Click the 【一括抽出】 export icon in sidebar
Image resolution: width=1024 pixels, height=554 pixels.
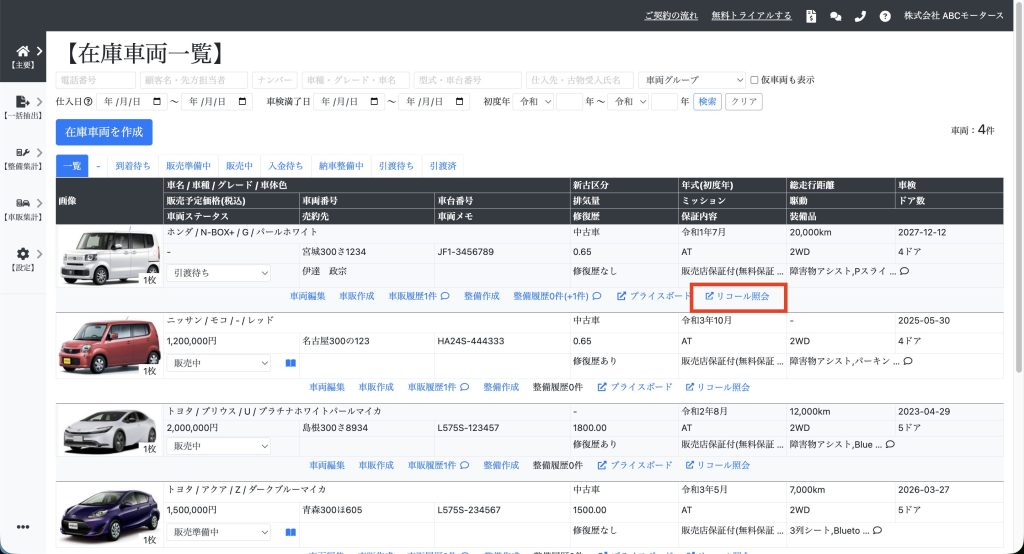click(23, 101)
